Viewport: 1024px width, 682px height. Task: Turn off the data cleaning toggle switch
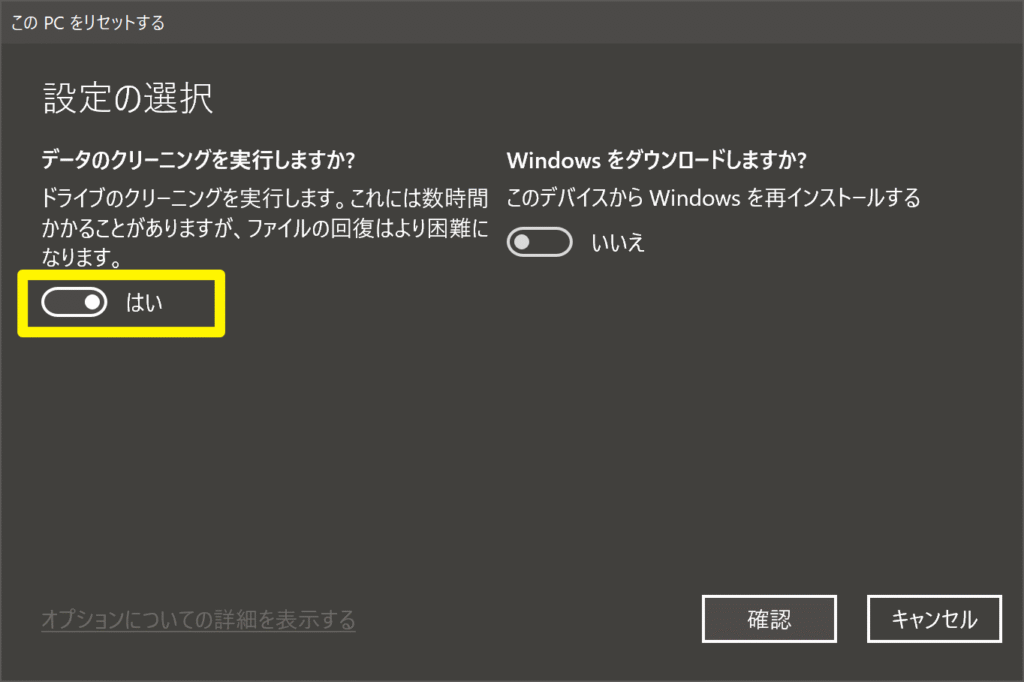coord(74,302)
